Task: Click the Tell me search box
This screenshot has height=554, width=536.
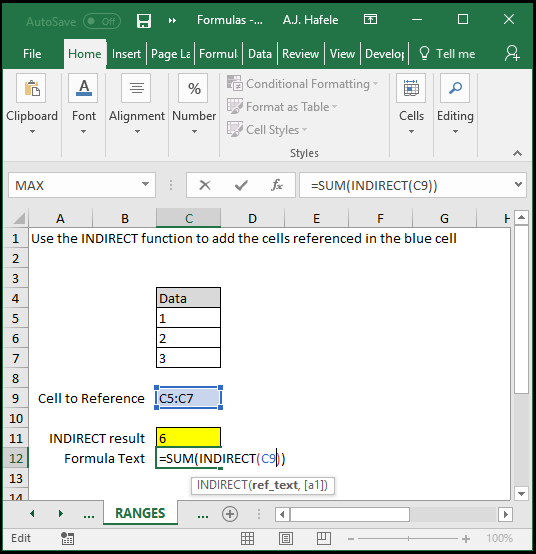Action: 447,54
